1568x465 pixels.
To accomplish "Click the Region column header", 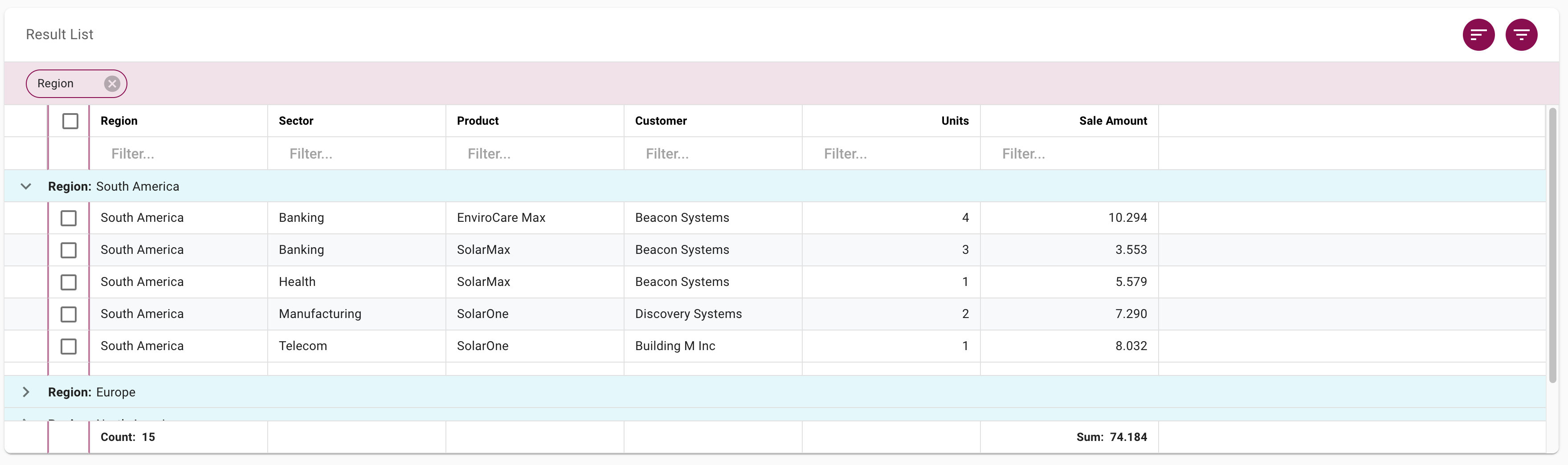I will tap(119, 121).
